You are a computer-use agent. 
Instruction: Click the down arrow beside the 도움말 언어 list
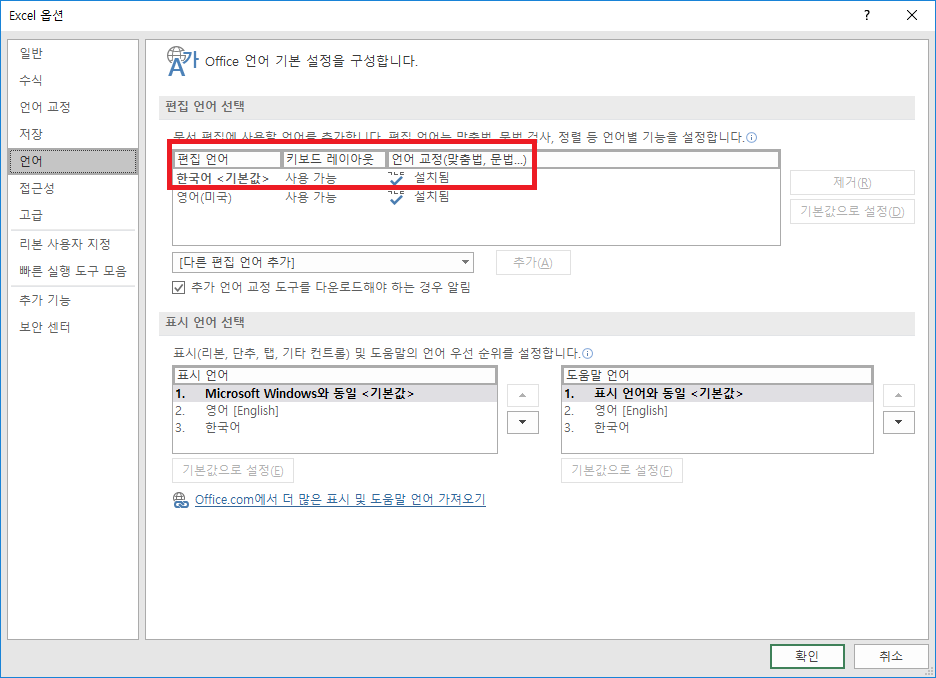coord(898,422)
